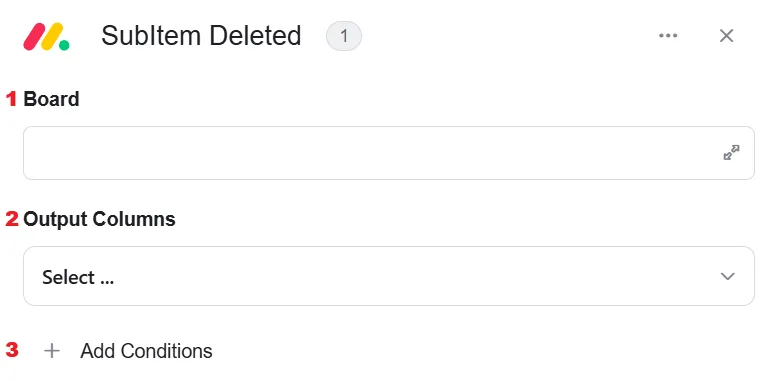Click the monday.com logo icon

(x=47, y=36)
